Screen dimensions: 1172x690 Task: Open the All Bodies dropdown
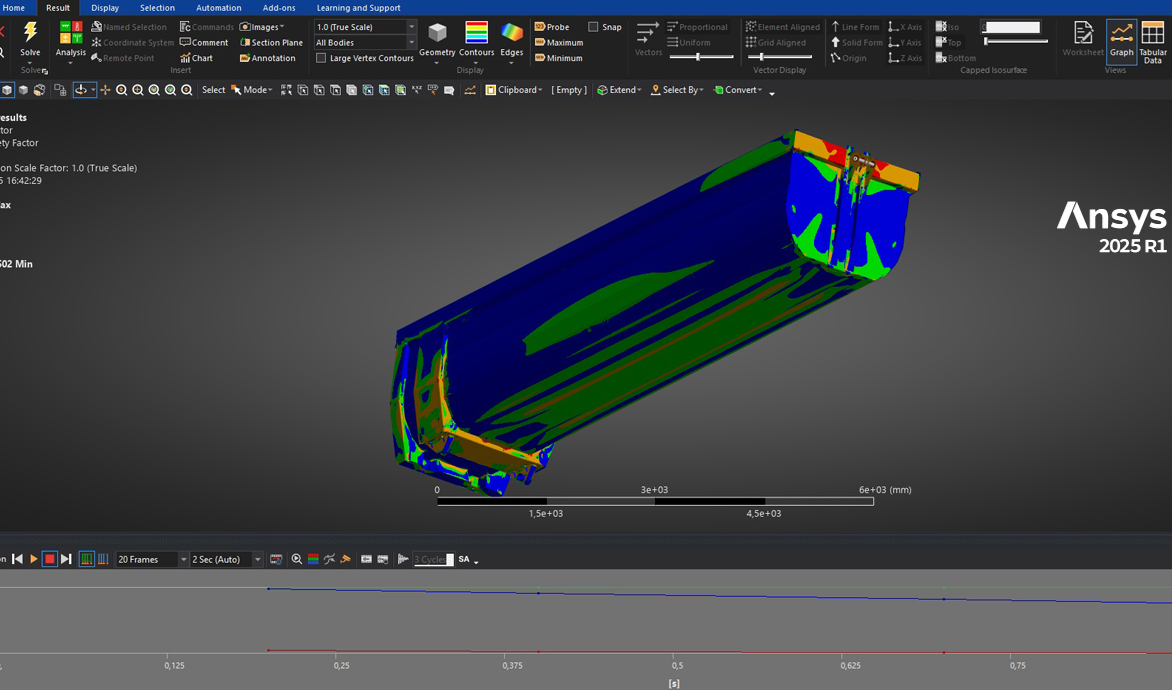pyautogui.click(x=411, y=43)
